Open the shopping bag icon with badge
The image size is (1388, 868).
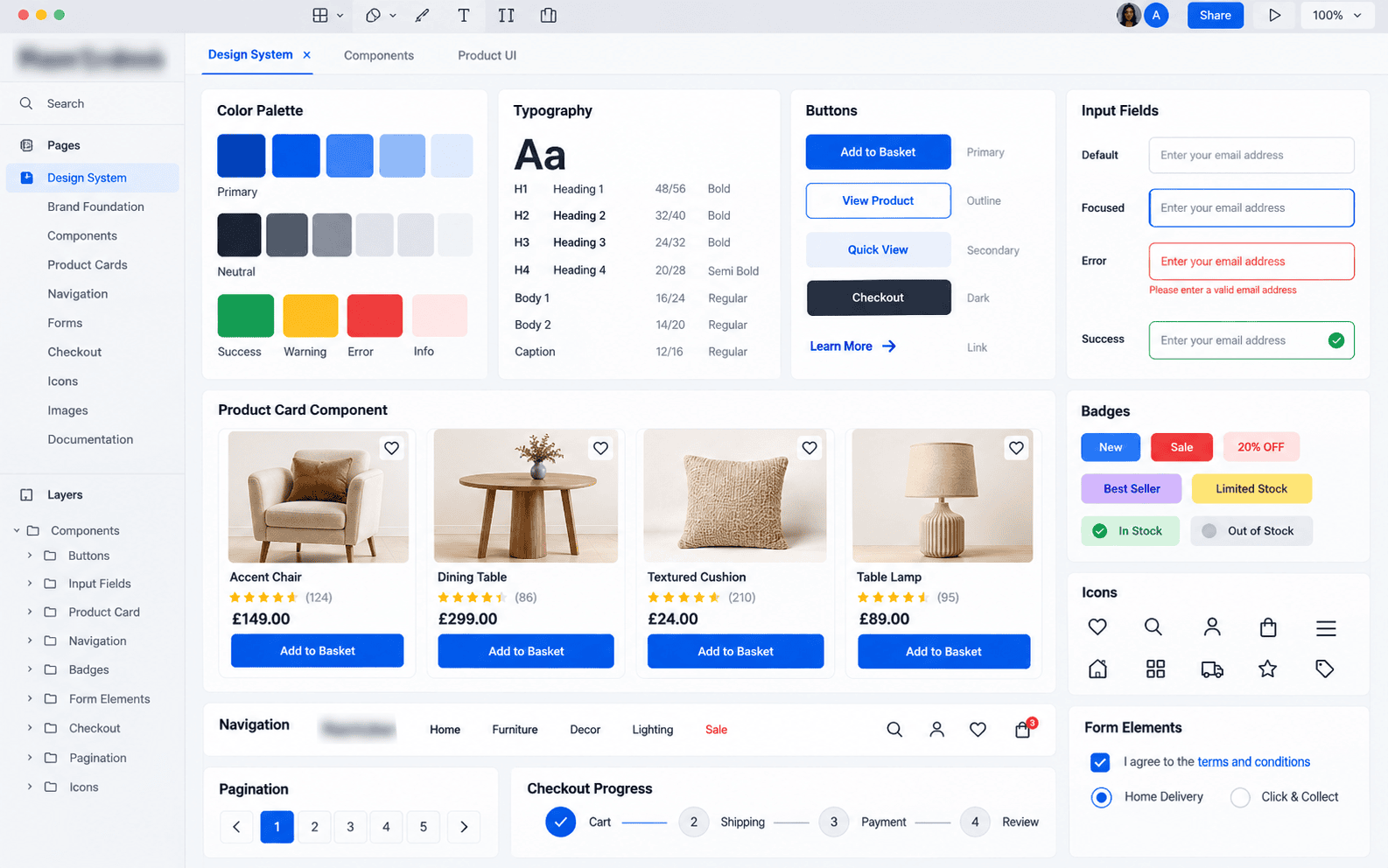click(x=1023, y=728)
